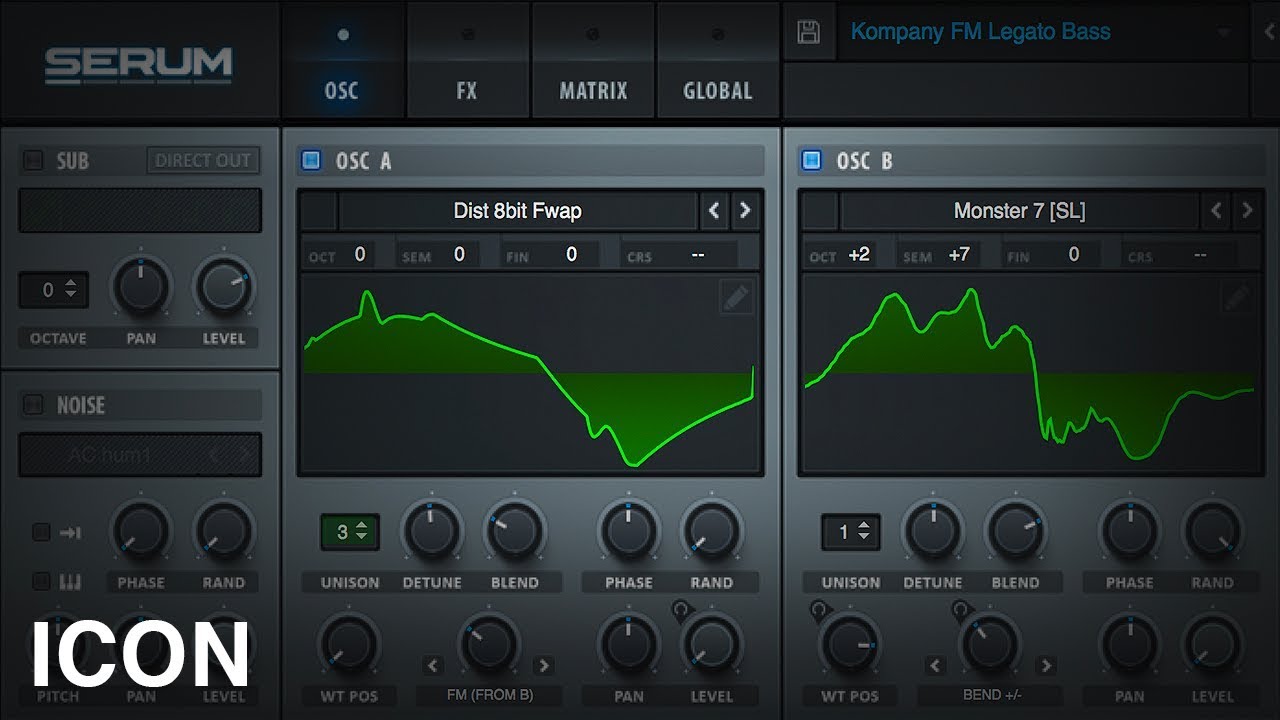Click the NOISE PHASE knob
The height and width of the screenshot is (720, 1280).
coord(141,532)
